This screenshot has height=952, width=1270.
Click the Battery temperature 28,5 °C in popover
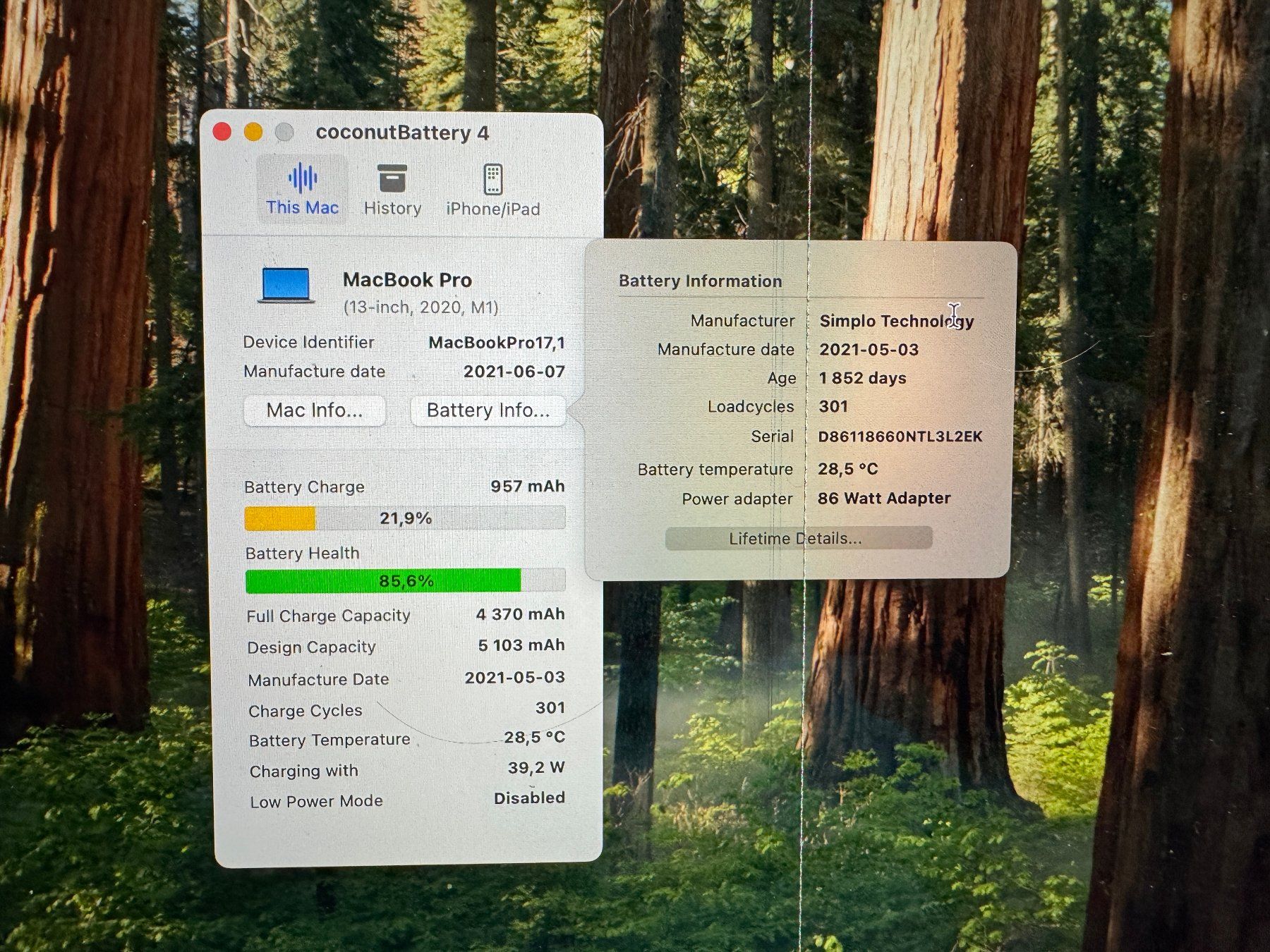pyautogui.click(x=848, y=469)
